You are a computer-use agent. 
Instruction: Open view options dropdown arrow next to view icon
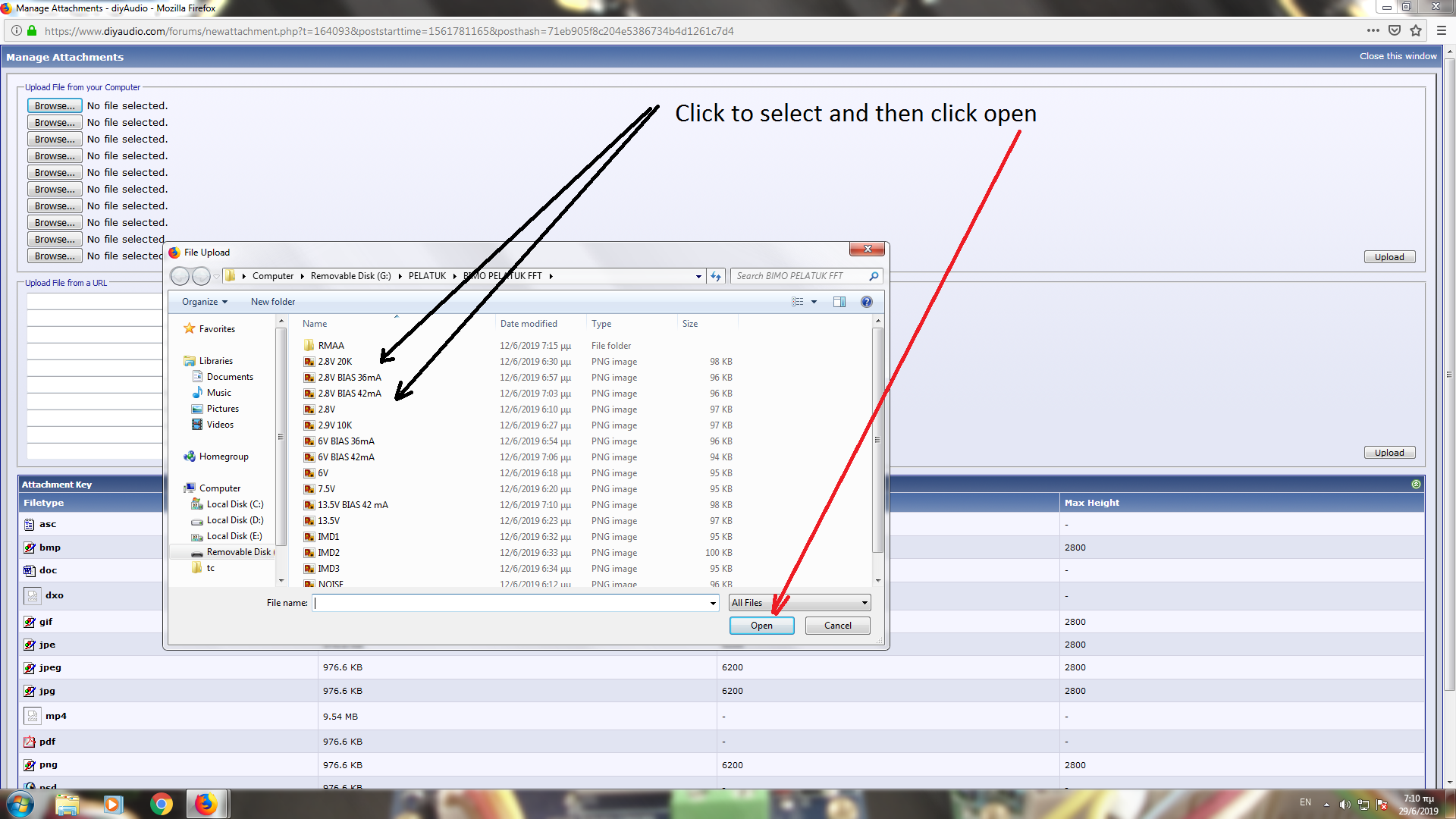(814, 302)
